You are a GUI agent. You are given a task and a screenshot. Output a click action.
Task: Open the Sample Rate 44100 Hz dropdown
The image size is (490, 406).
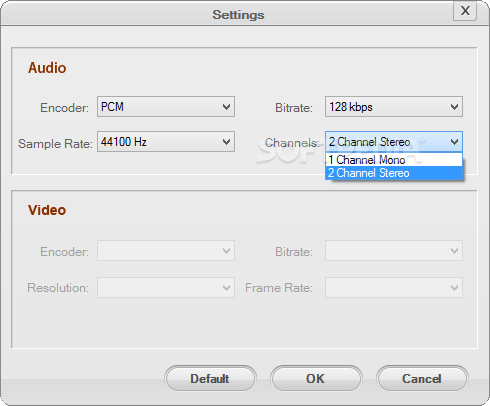[166, 142]
